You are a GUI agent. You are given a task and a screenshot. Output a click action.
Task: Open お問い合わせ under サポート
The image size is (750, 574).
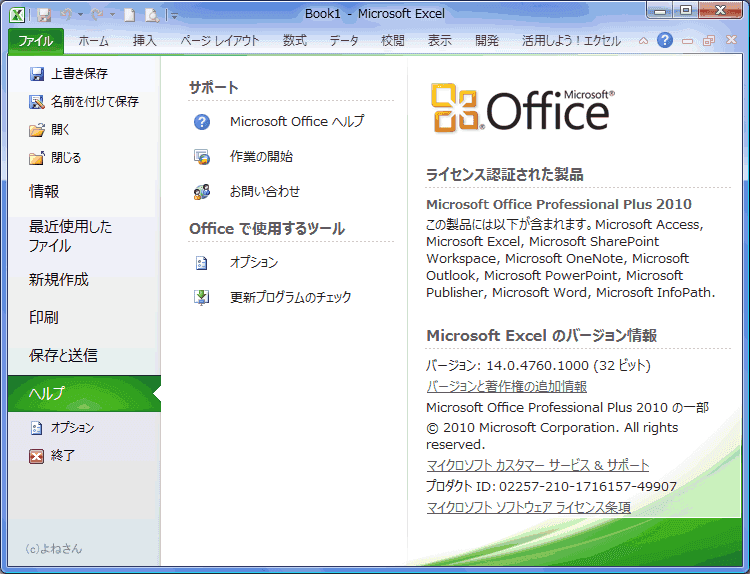[265, 191]
